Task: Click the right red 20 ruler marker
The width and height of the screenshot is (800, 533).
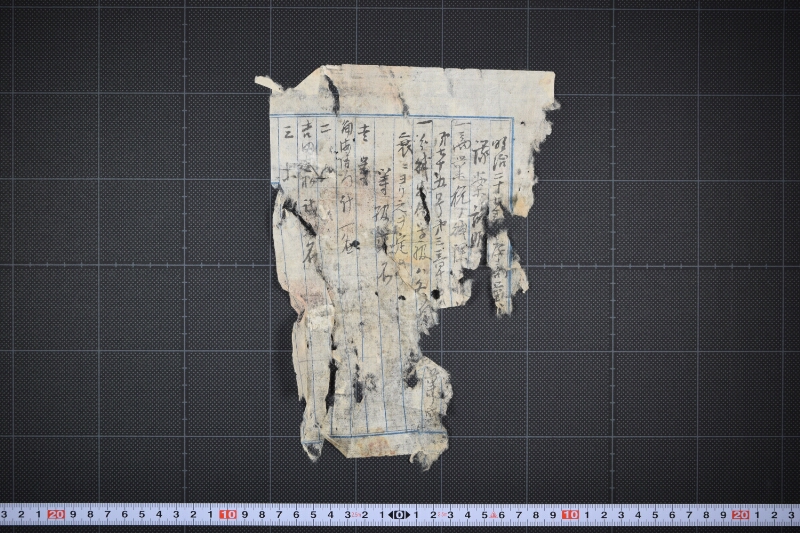Action: tap(740, 515)
